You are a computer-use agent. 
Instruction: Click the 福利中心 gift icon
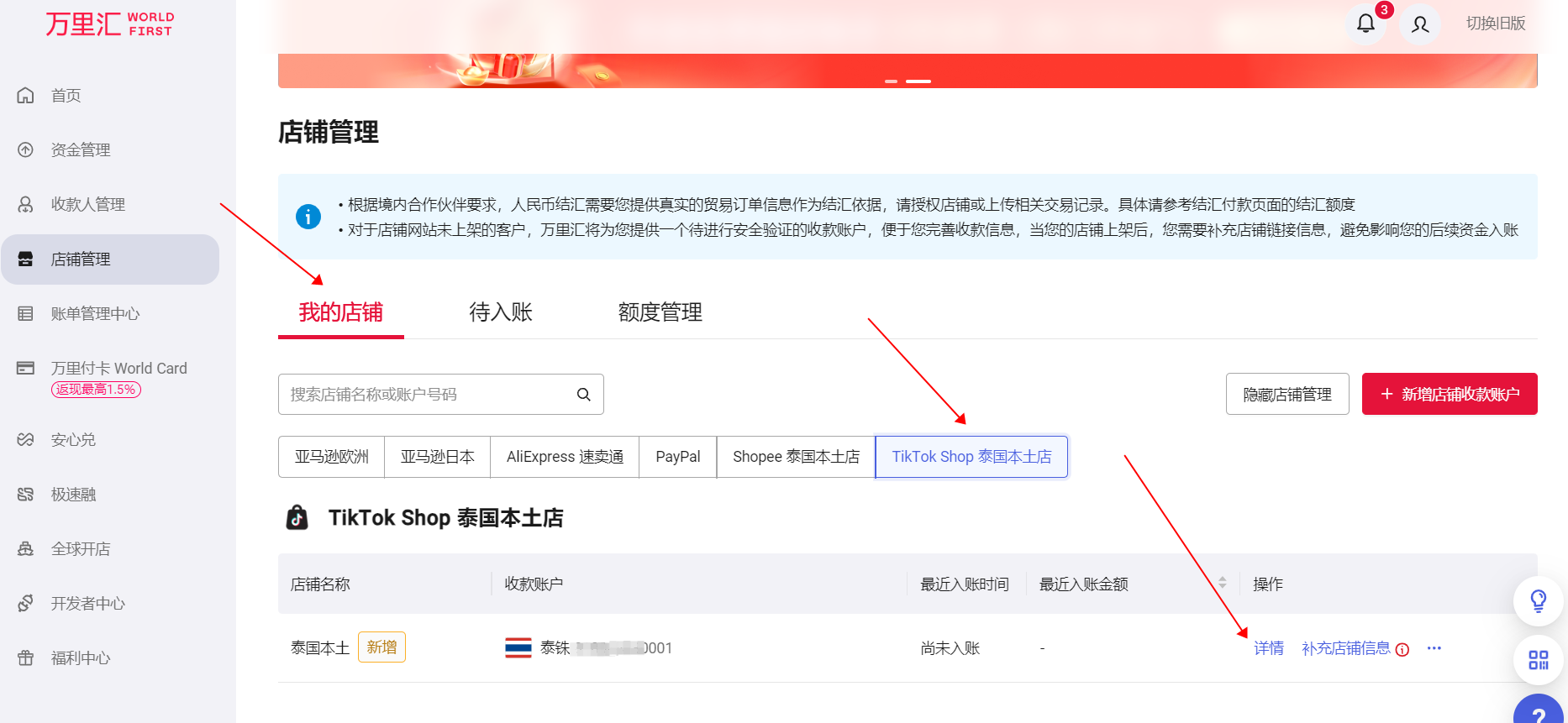point(26,658)
